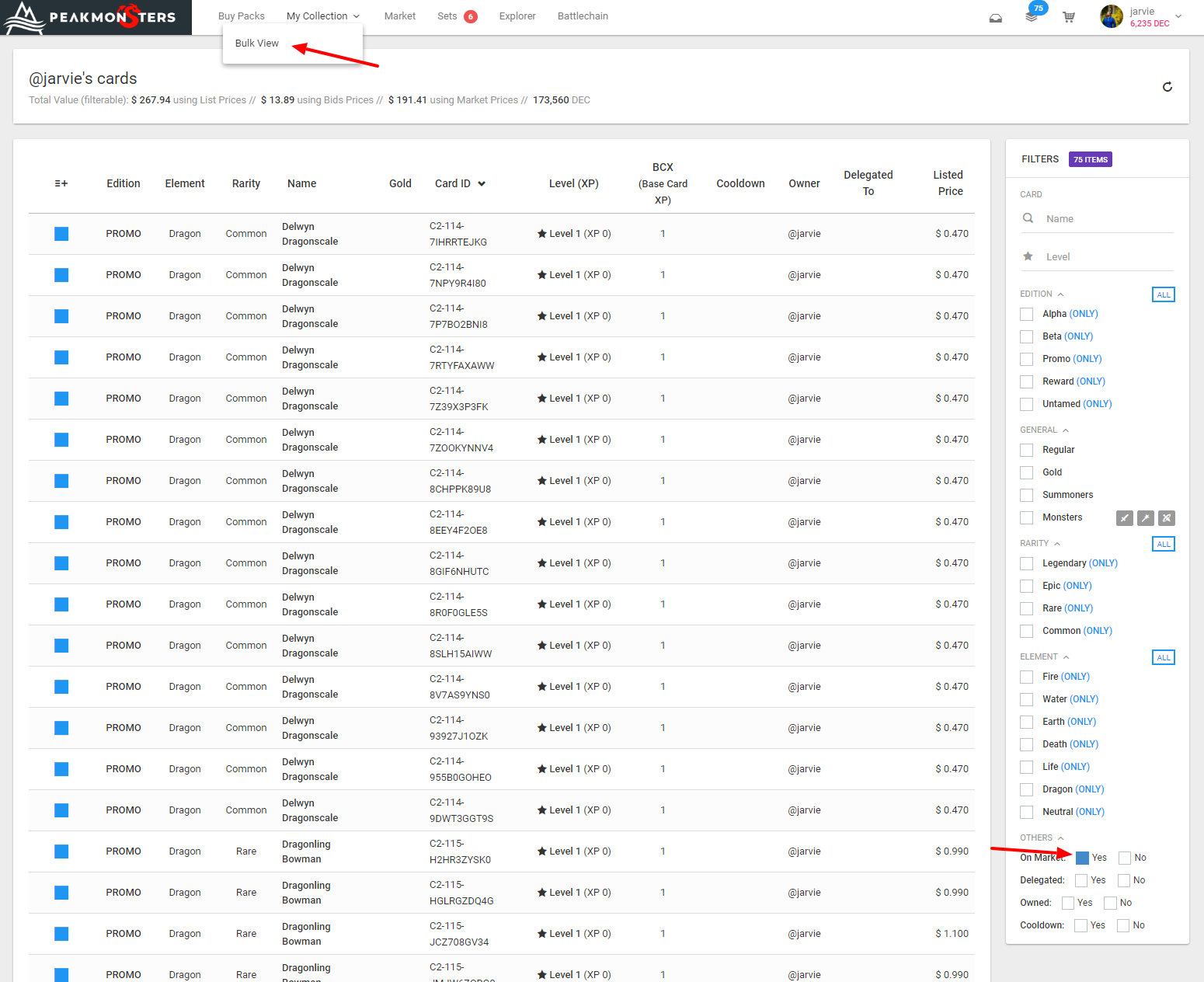Sort by the Card ID column arrow

coord(482,184)
